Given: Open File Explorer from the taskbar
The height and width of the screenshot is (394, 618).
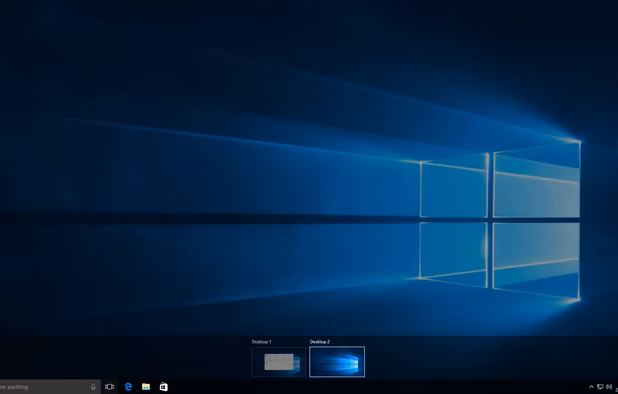Looking at the screenshot, I should click(146, 387).
